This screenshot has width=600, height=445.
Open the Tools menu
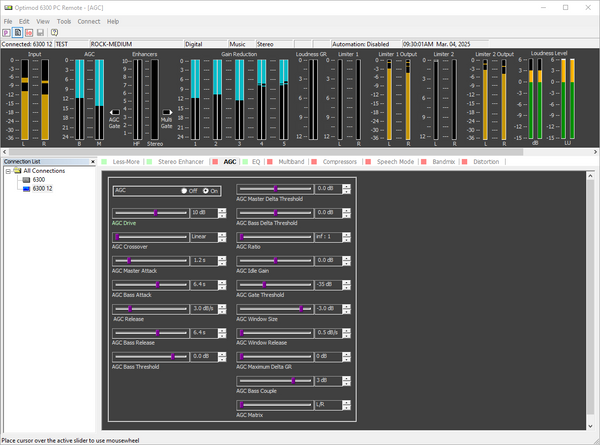pyautogui.click(x=64, y=21)
